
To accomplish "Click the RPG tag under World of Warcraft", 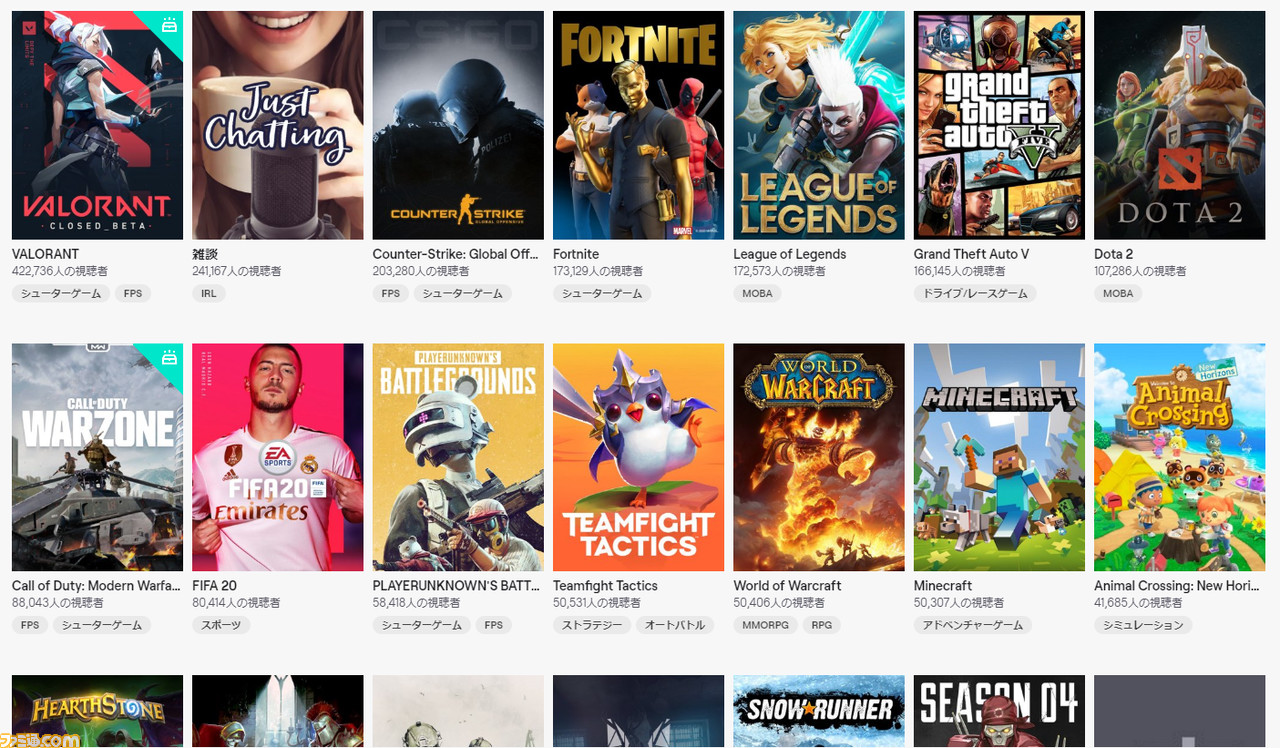I will tap(821, 625).
